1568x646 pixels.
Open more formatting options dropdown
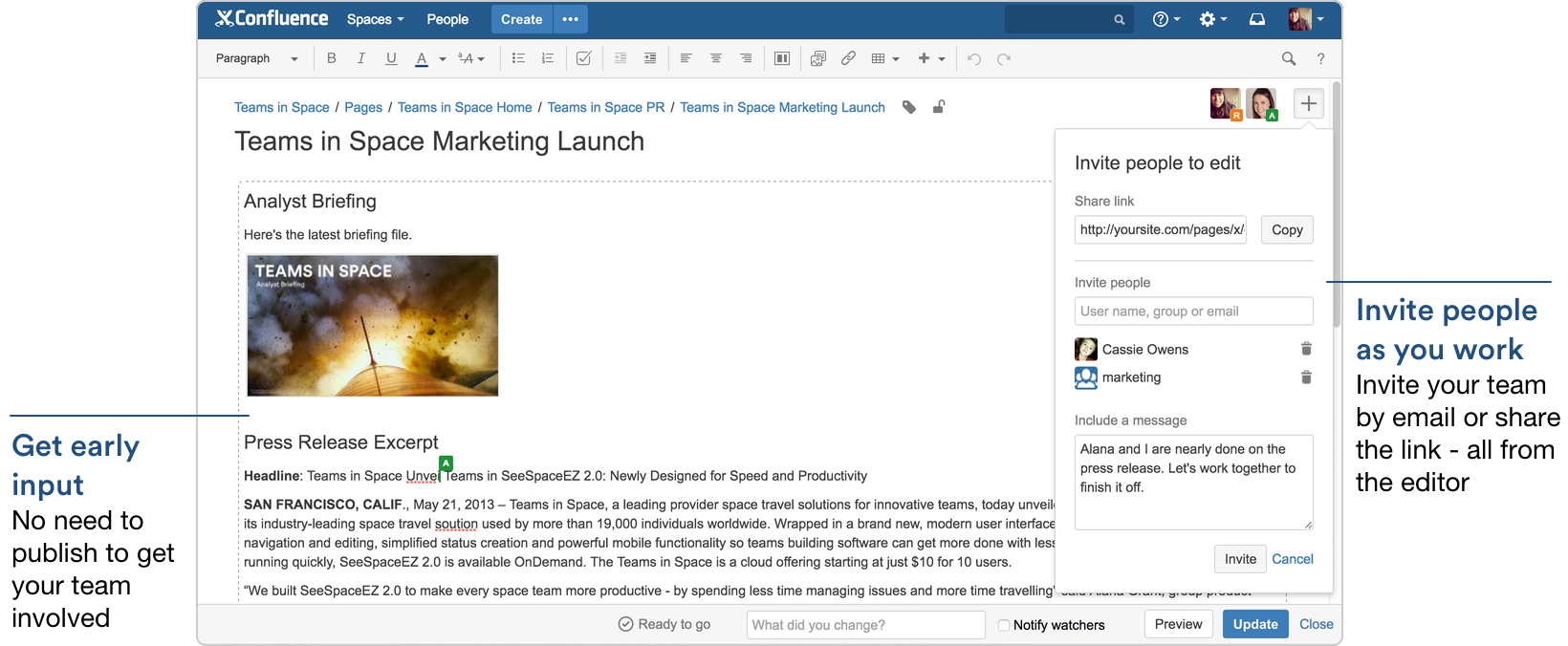(471, 58)
